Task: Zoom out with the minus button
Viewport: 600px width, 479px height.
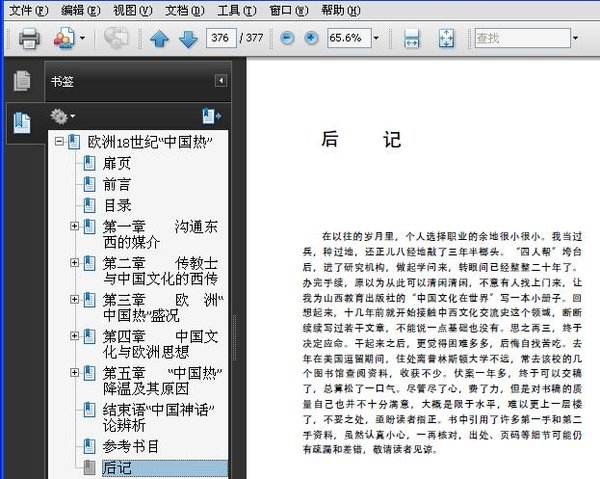Action: (x=287, y=38)
